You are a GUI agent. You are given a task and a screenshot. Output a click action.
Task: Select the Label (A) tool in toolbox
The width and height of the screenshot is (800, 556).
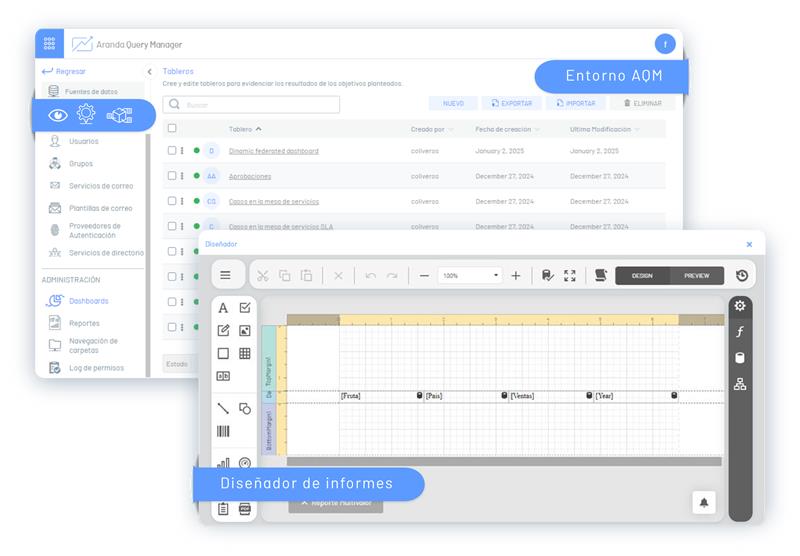click(x=223, y=308)
